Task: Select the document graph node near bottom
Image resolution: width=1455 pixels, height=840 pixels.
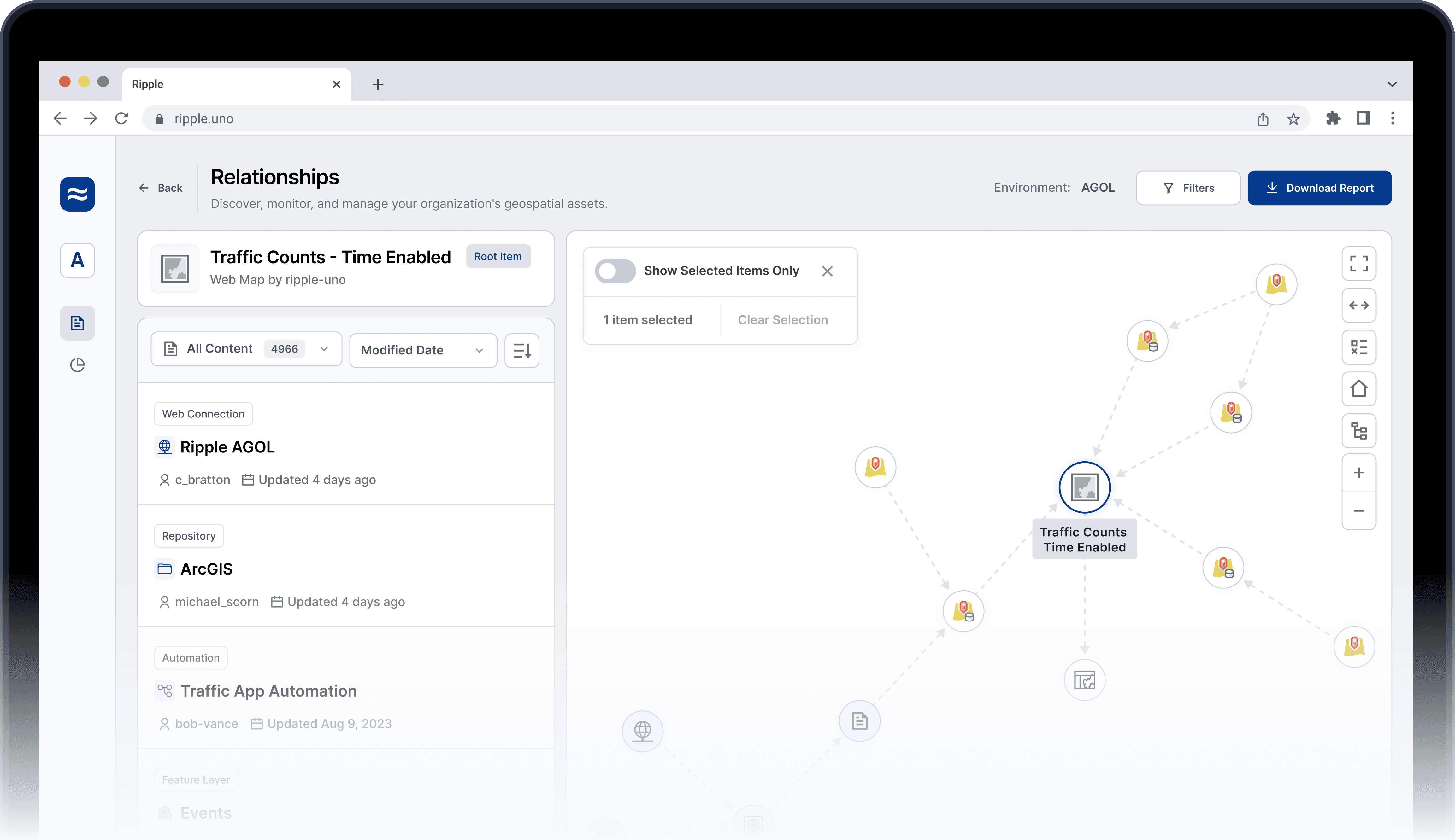Action: point(859,721)
